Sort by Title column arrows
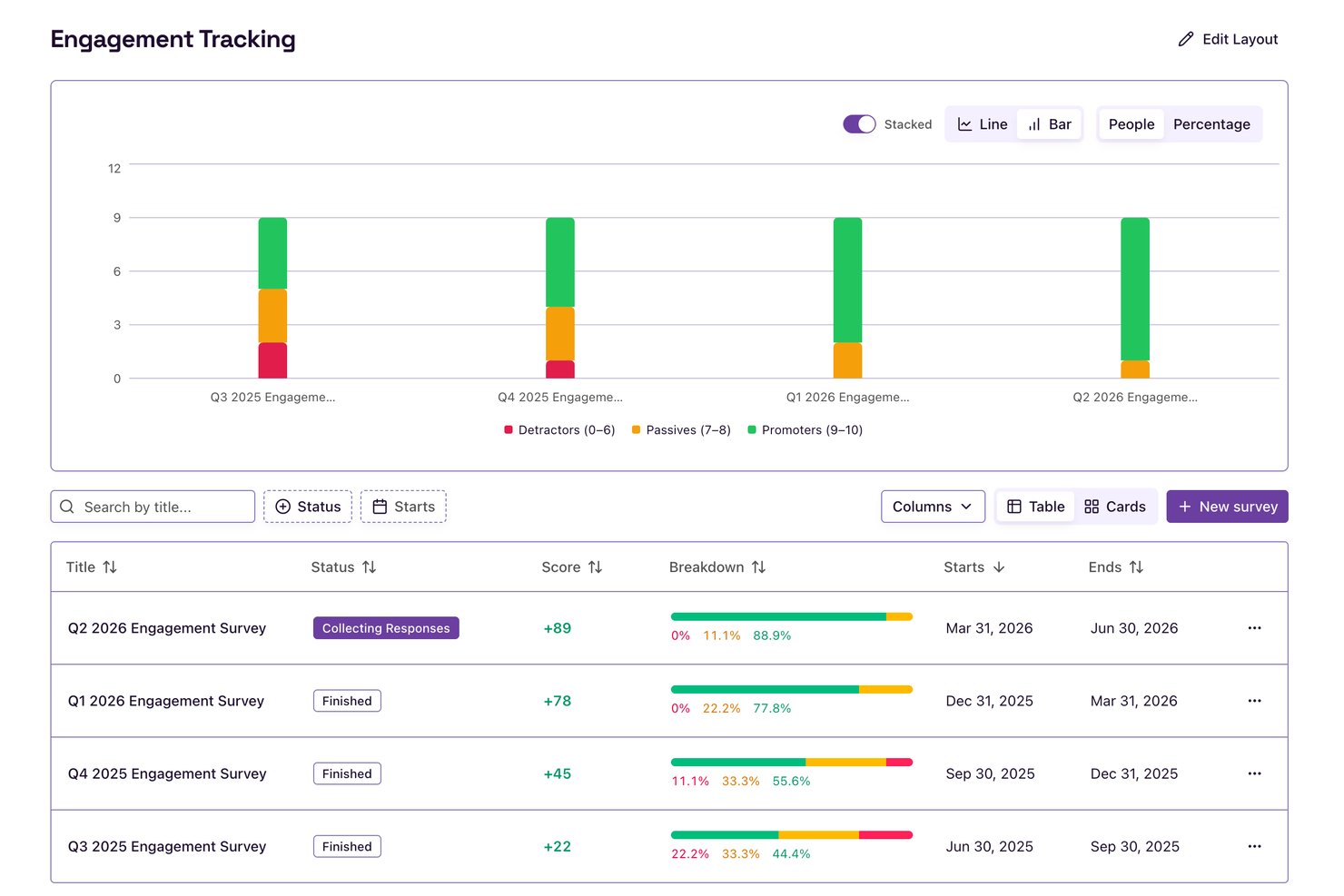Screen dimensions: 1344x896 pyautogui.click(x=110, y=567)
